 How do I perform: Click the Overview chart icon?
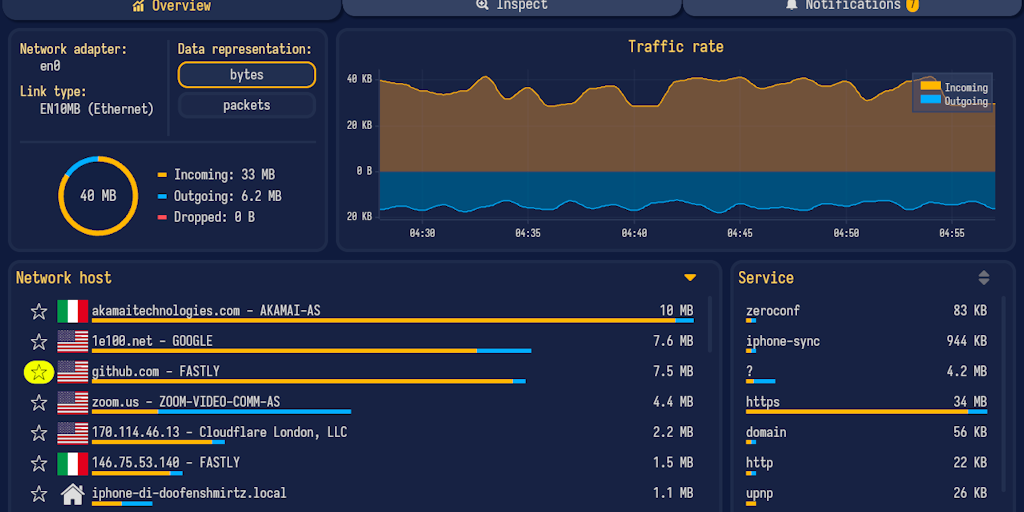138,6
